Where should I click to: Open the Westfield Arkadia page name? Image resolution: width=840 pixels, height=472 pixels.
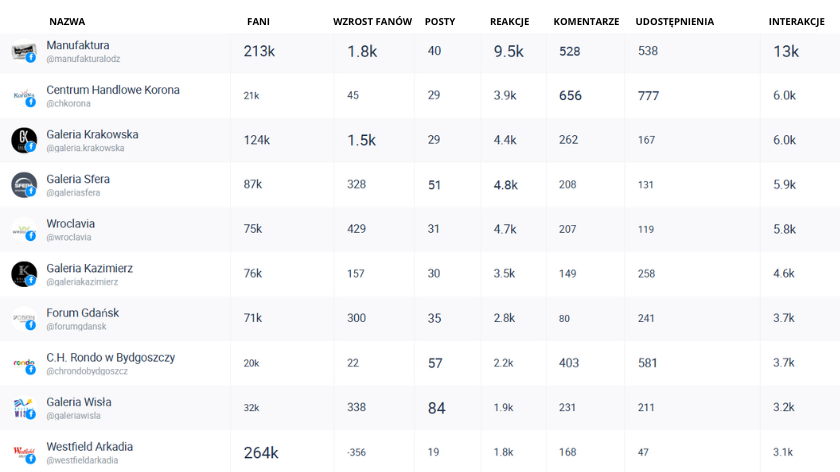click(89, 446)
